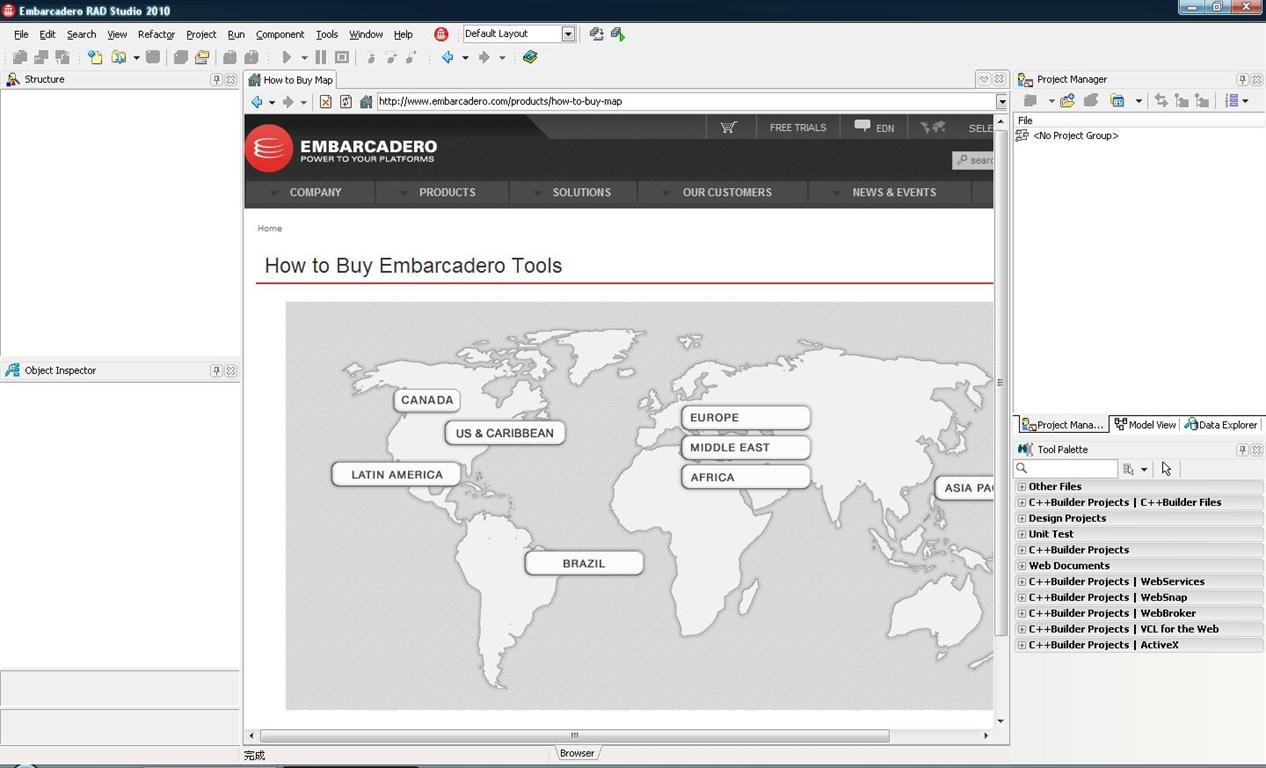1266x768 pixels.
Task: Click the Save Desktop layout icon
Action: pos(596,34)
